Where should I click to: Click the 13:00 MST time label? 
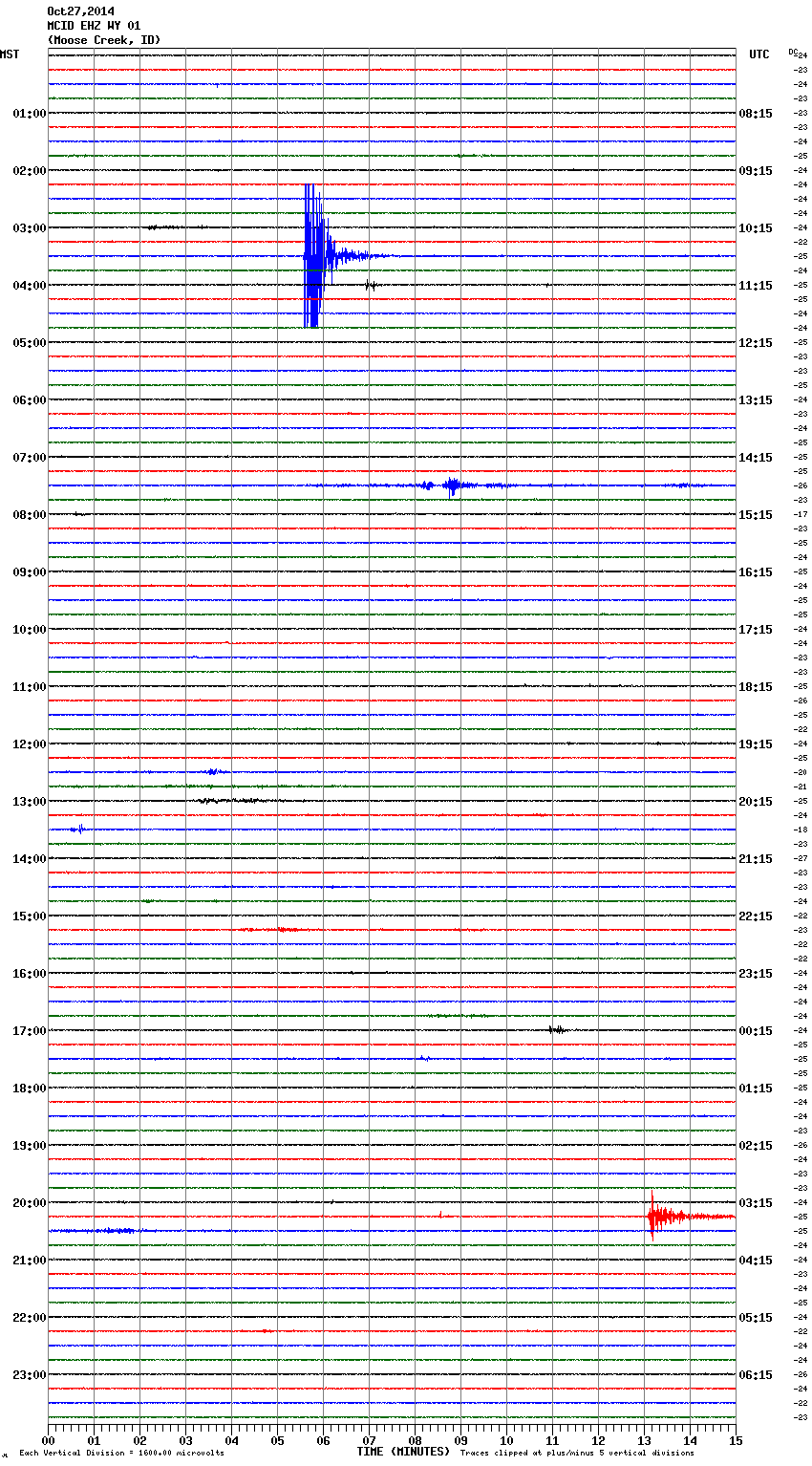(29, 802)
